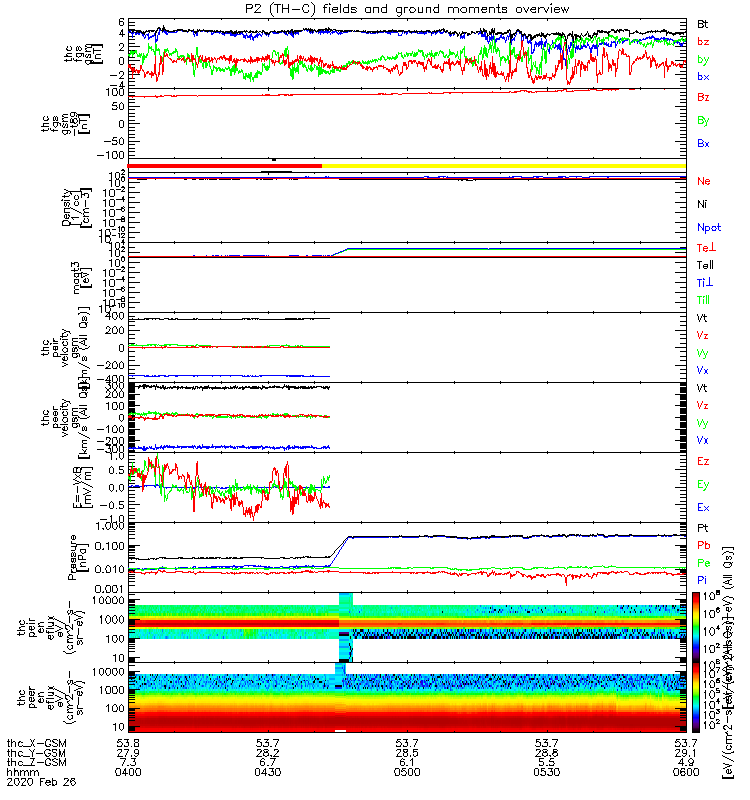Click the 0430 time tick label
This screenshot has width=750, height=800.
point(267,771)
